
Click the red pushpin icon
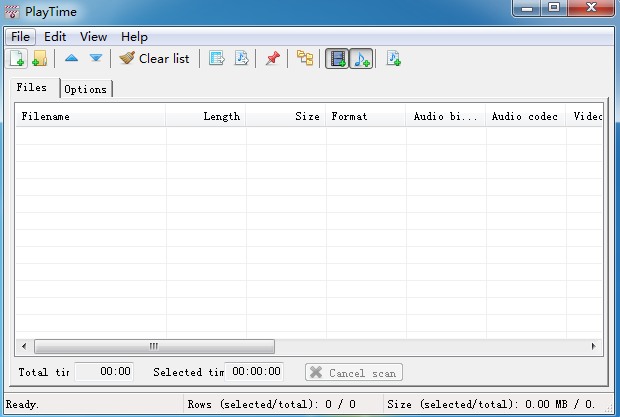click(x=272, y=59)
